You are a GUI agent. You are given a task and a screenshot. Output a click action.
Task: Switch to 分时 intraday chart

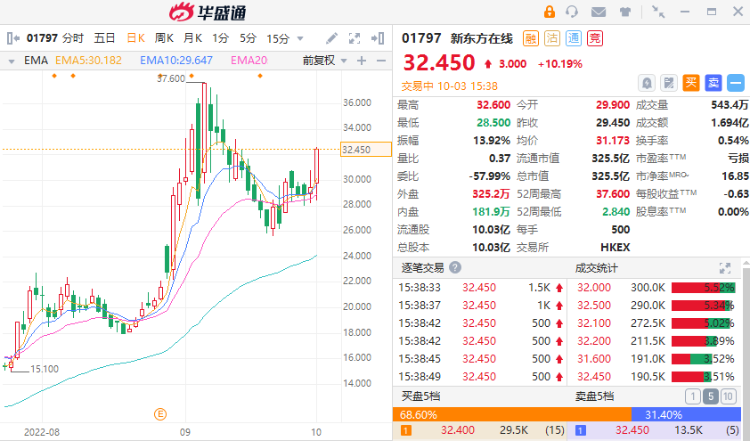pyautogui.click(x=73, y=38)
